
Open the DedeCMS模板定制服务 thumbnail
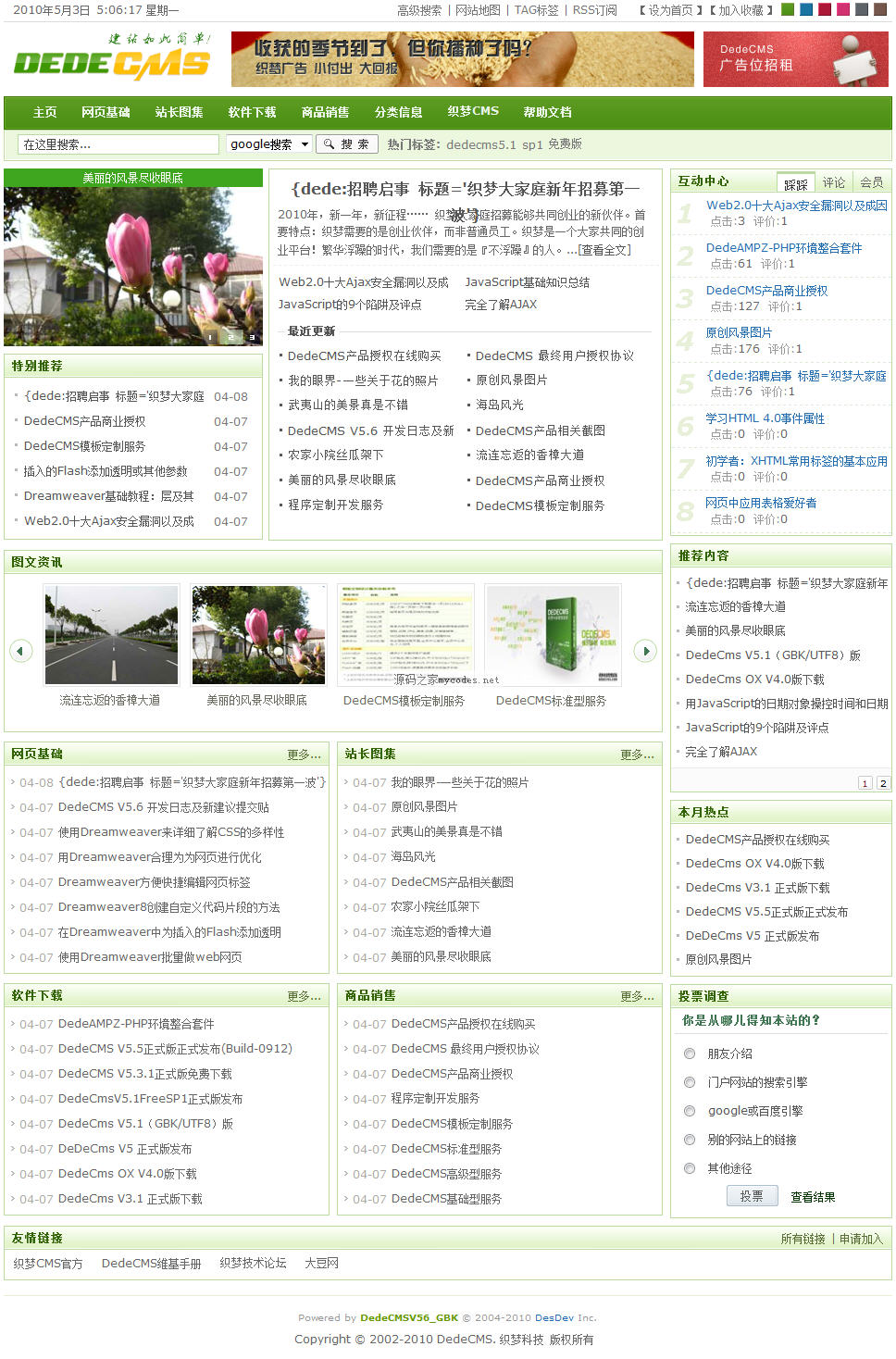coord(405,634)
